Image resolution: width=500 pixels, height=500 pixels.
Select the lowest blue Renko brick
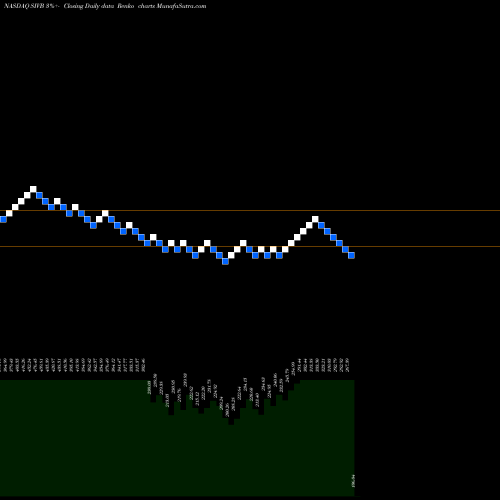(225, 261)
